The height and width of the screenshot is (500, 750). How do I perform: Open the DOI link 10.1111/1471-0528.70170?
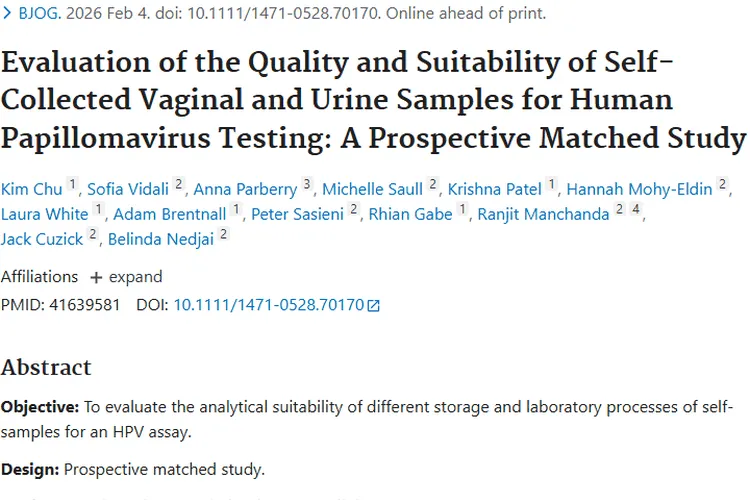pyautogui.click(x=269, y=305)
